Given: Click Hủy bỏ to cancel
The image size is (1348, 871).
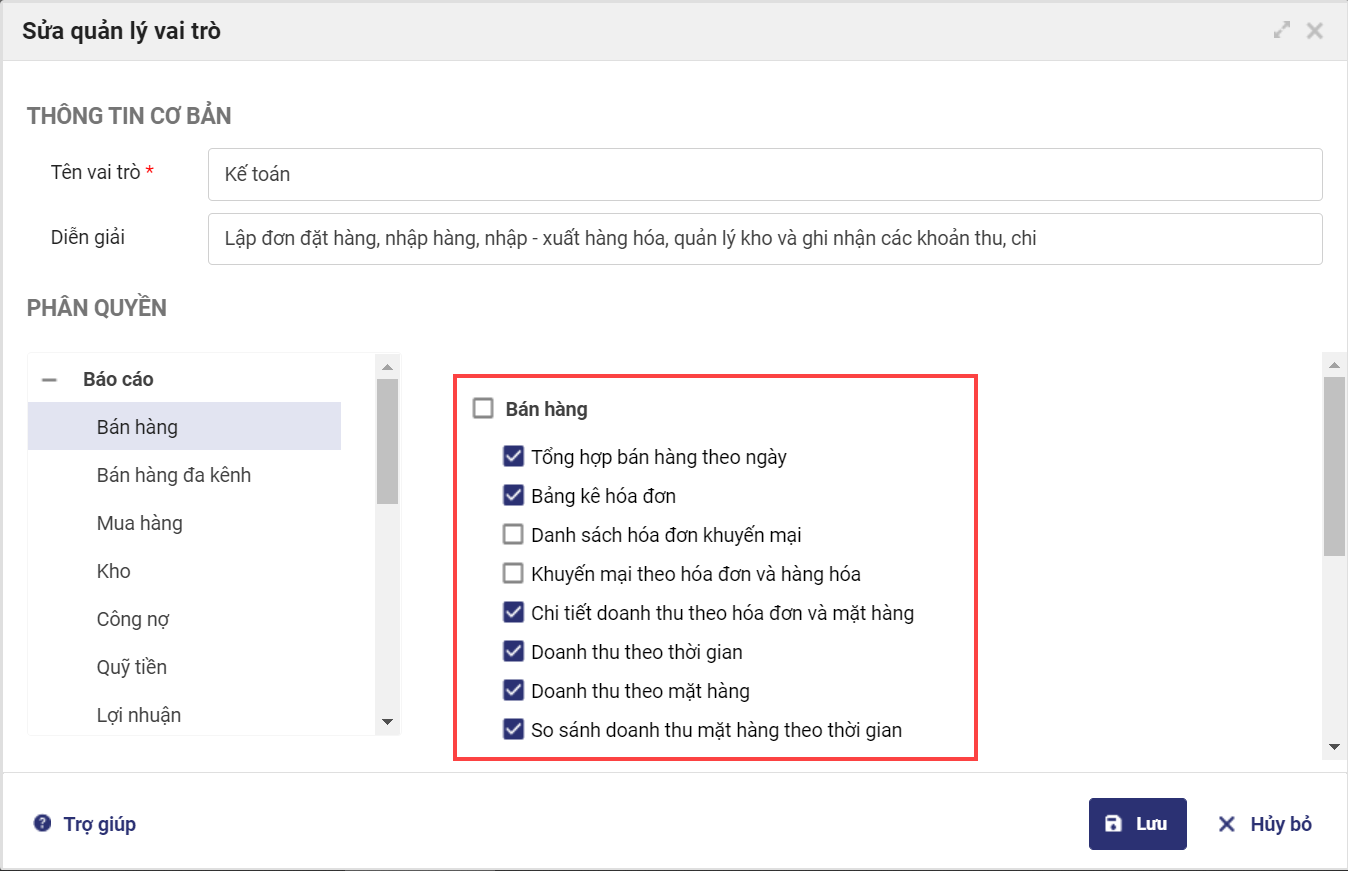Looking at the screenshot, I should [1264, 824].
